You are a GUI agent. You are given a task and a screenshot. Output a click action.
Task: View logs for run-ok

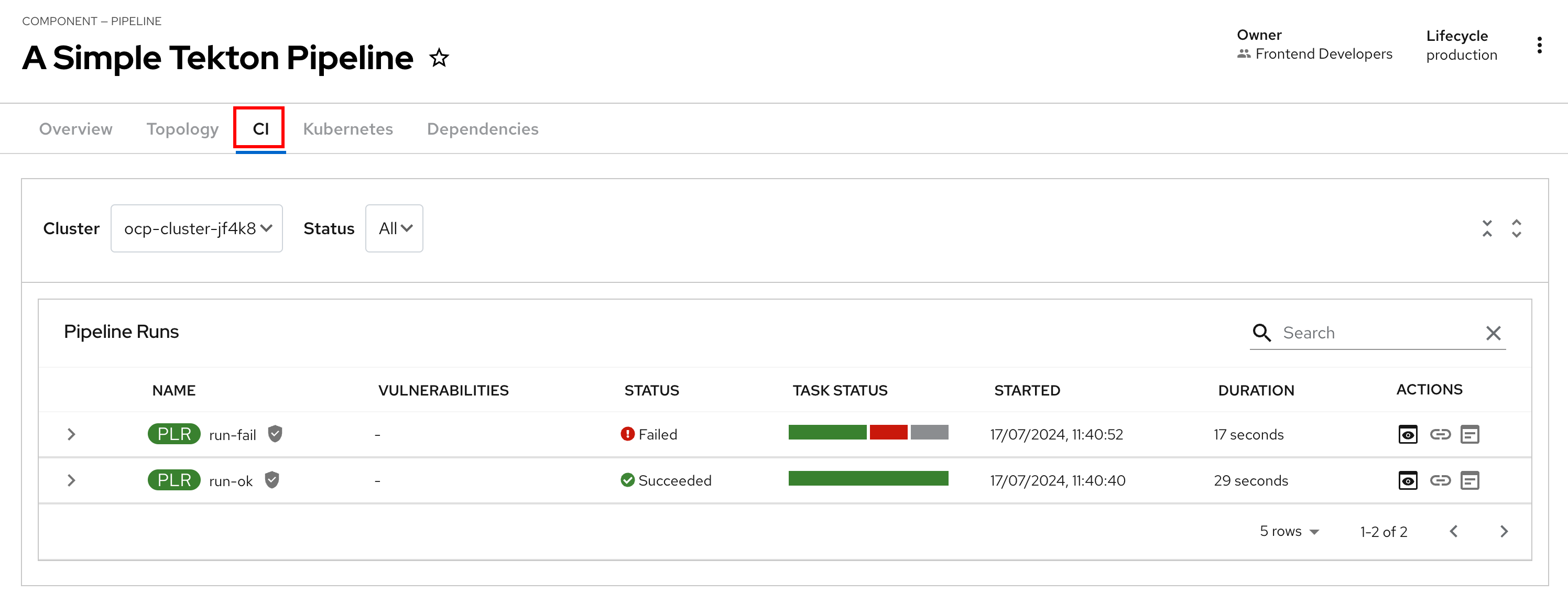[1469, 480]
